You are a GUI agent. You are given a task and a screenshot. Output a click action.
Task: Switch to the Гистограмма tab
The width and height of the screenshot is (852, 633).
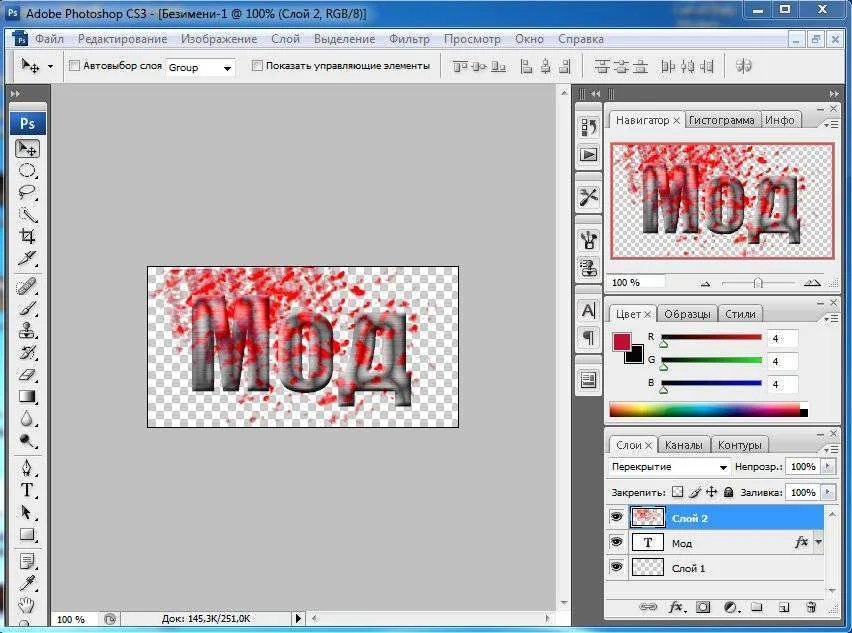[x=721, y=120]
